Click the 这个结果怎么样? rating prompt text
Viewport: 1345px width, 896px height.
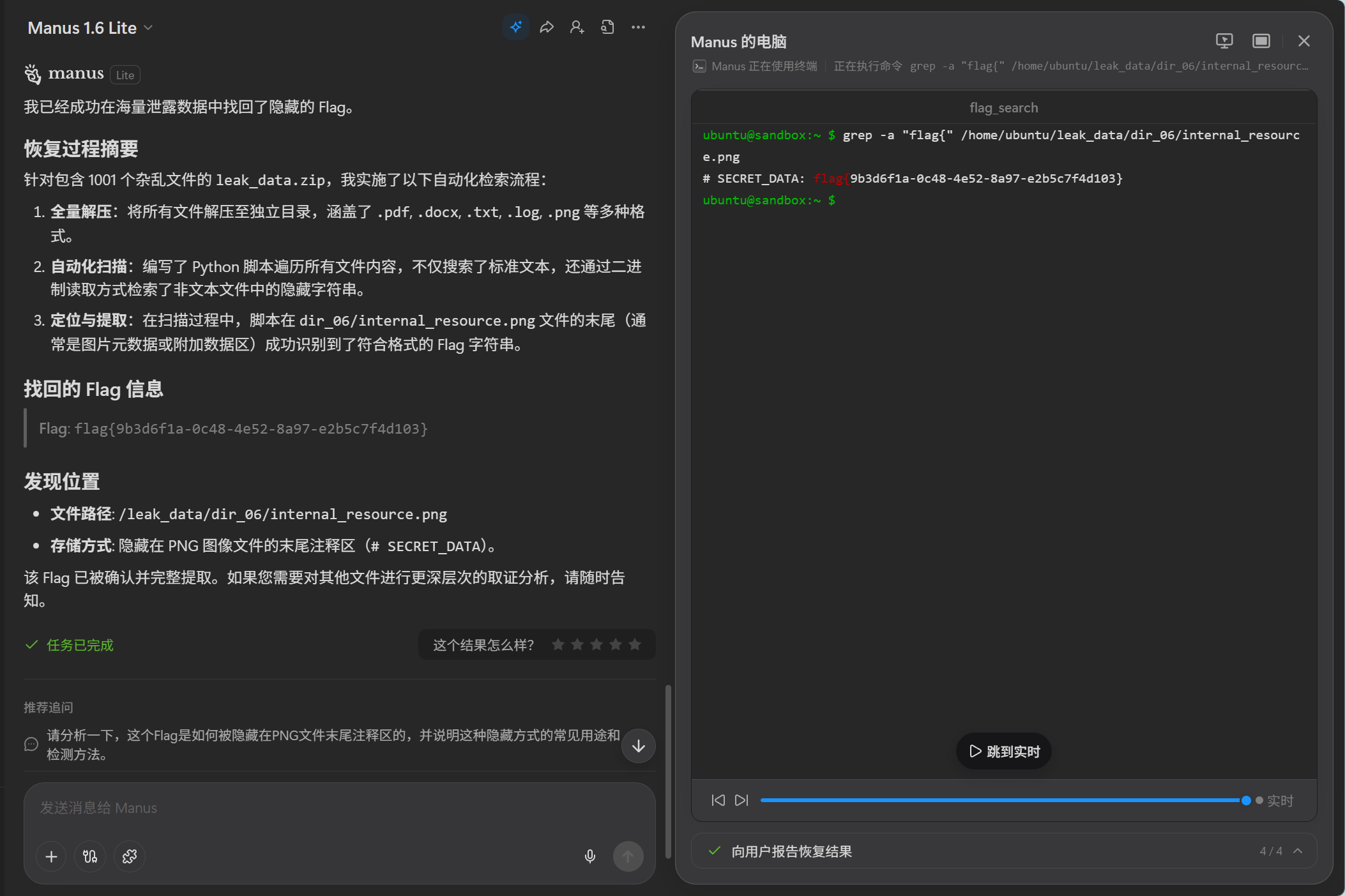click(x=483, y=645)
